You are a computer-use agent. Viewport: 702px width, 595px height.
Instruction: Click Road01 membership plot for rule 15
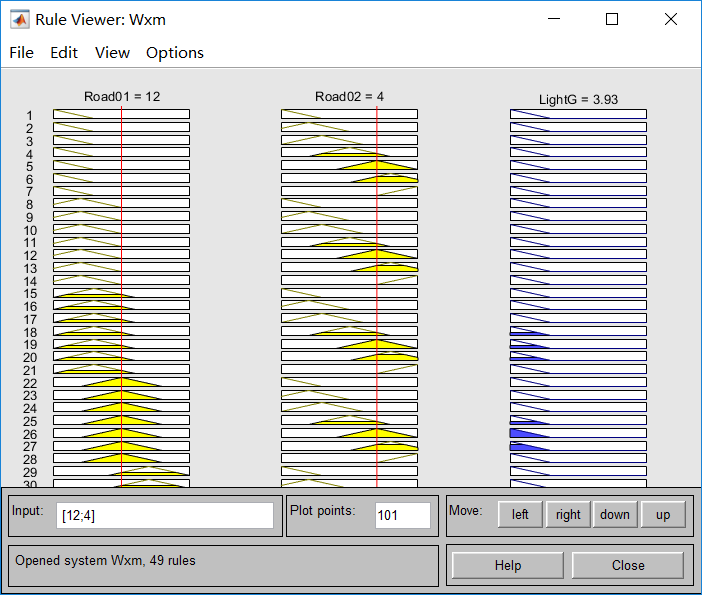121,293
